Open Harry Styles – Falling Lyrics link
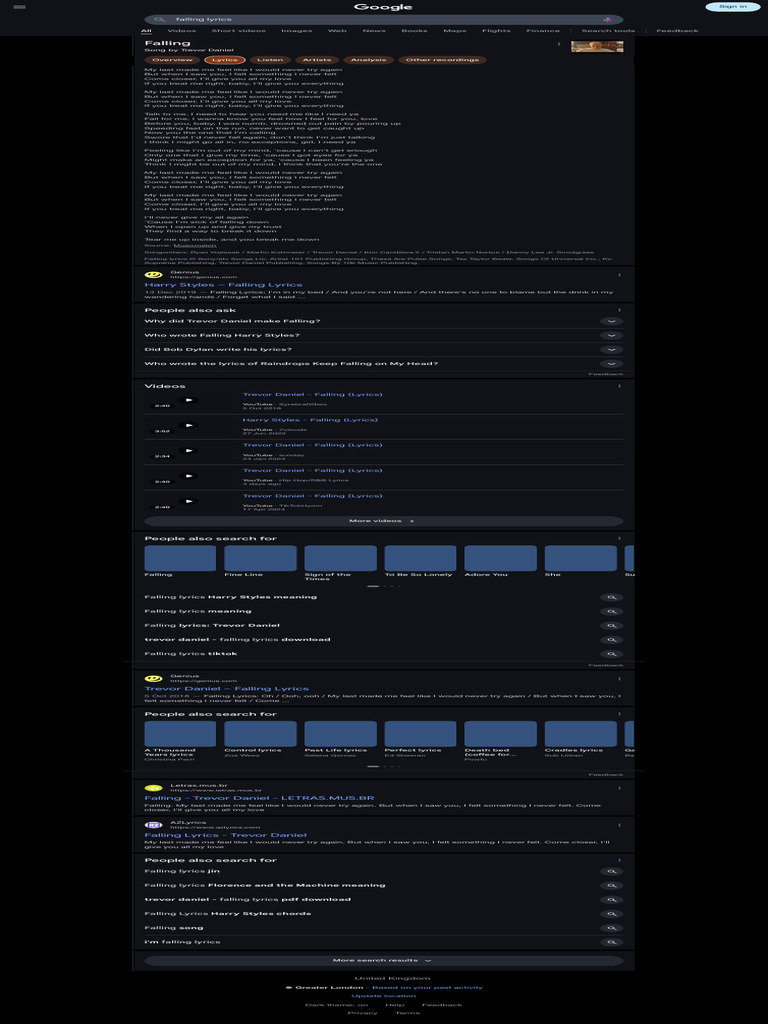 223,285
